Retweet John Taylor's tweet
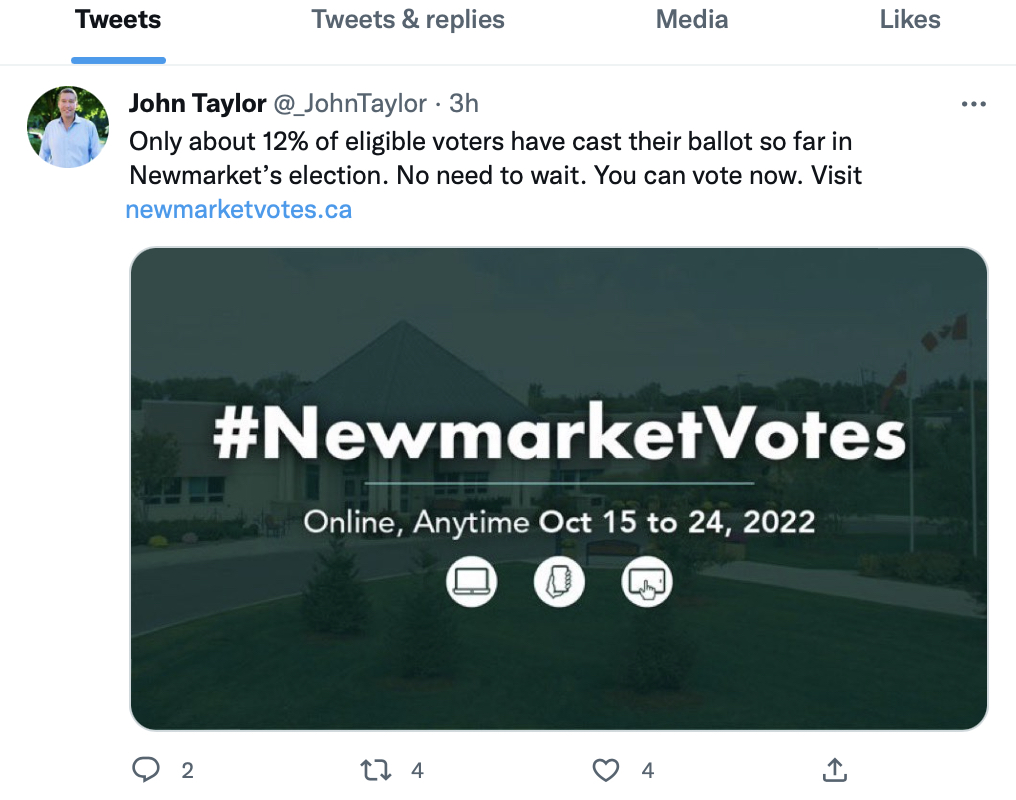Viewport: 1016px width, 800px height. tap(376, 770)
